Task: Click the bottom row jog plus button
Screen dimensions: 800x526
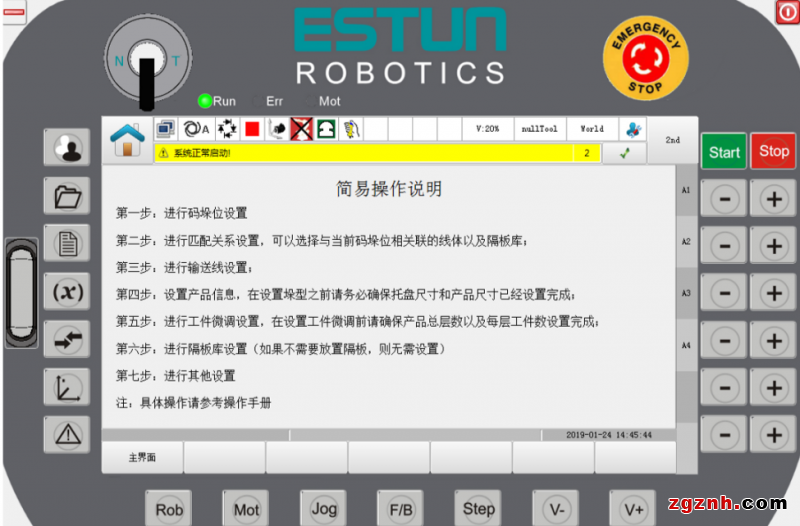Action: click(x=774, y=435)
